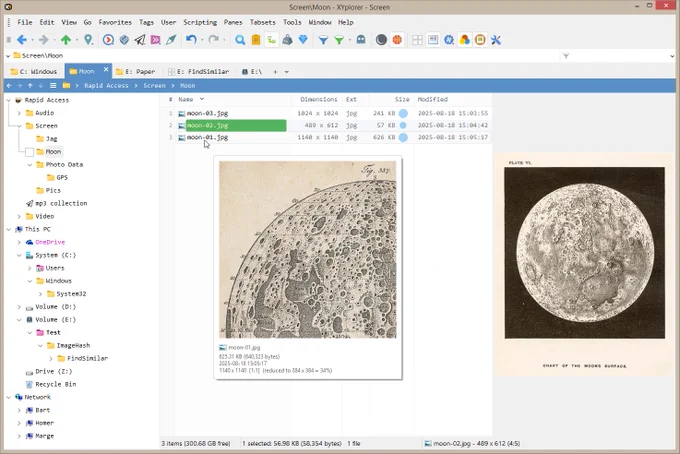Expand the FindSimilar folder node

(51, 359)
